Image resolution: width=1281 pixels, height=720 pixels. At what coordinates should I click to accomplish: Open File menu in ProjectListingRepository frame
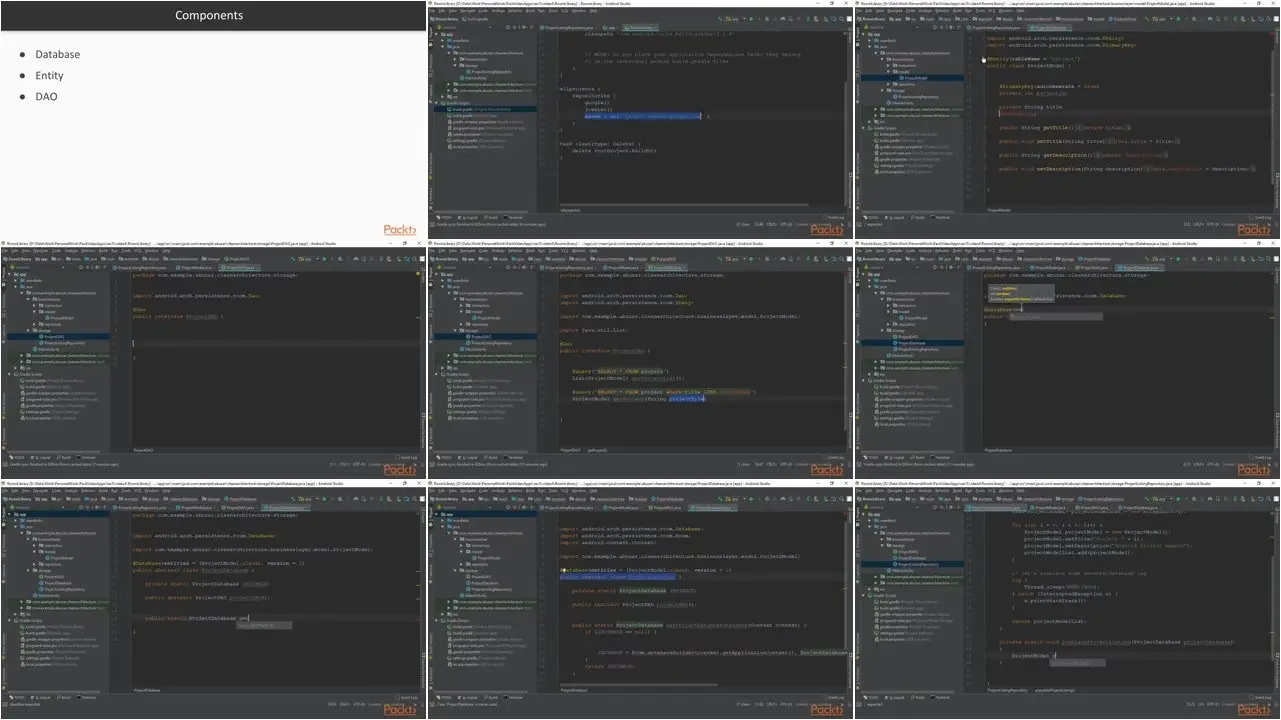(x=859, y=491)
